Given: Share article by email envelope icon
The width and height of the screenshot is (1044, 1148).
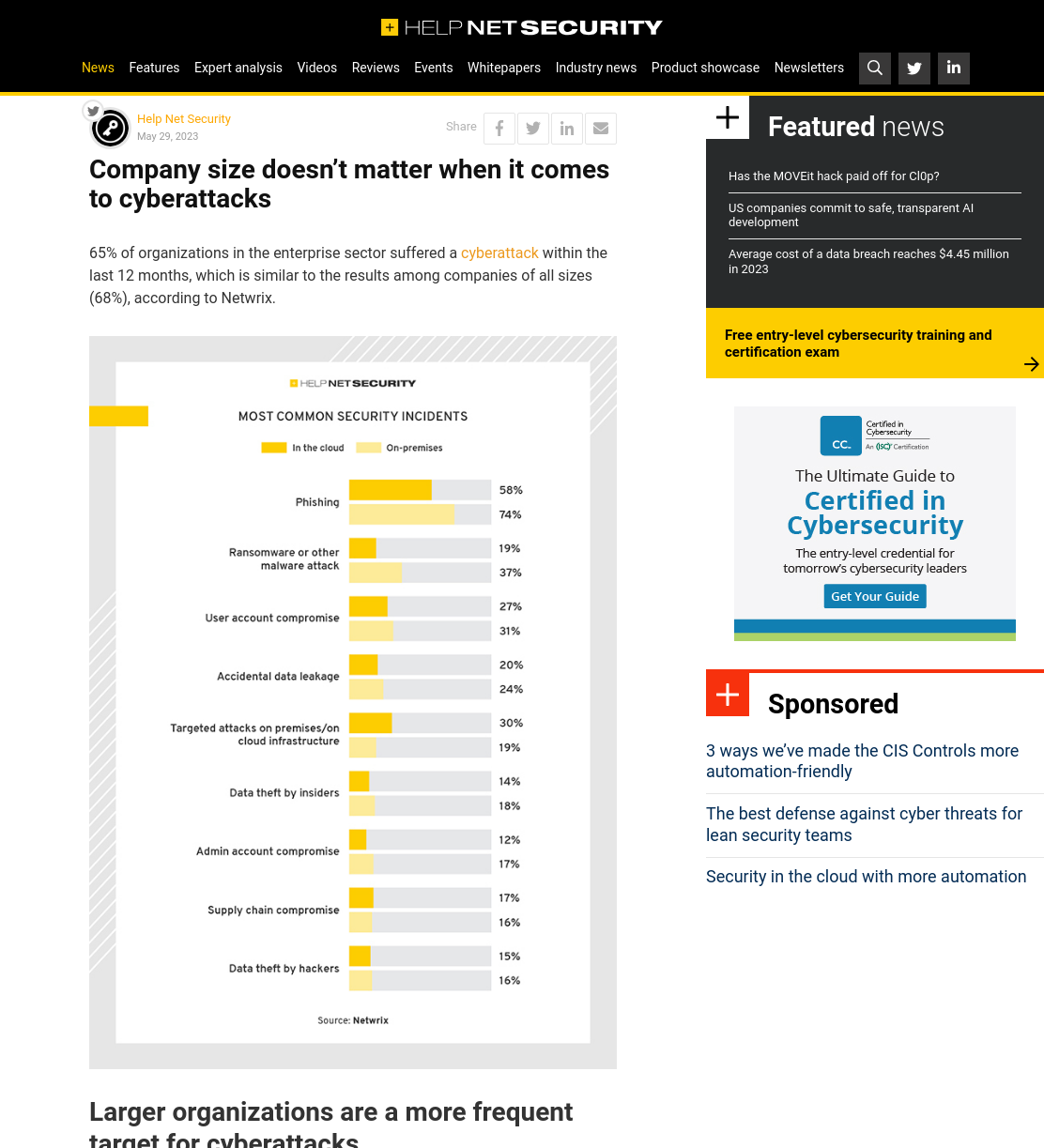Looking at the screenshot, I should 601,129.
